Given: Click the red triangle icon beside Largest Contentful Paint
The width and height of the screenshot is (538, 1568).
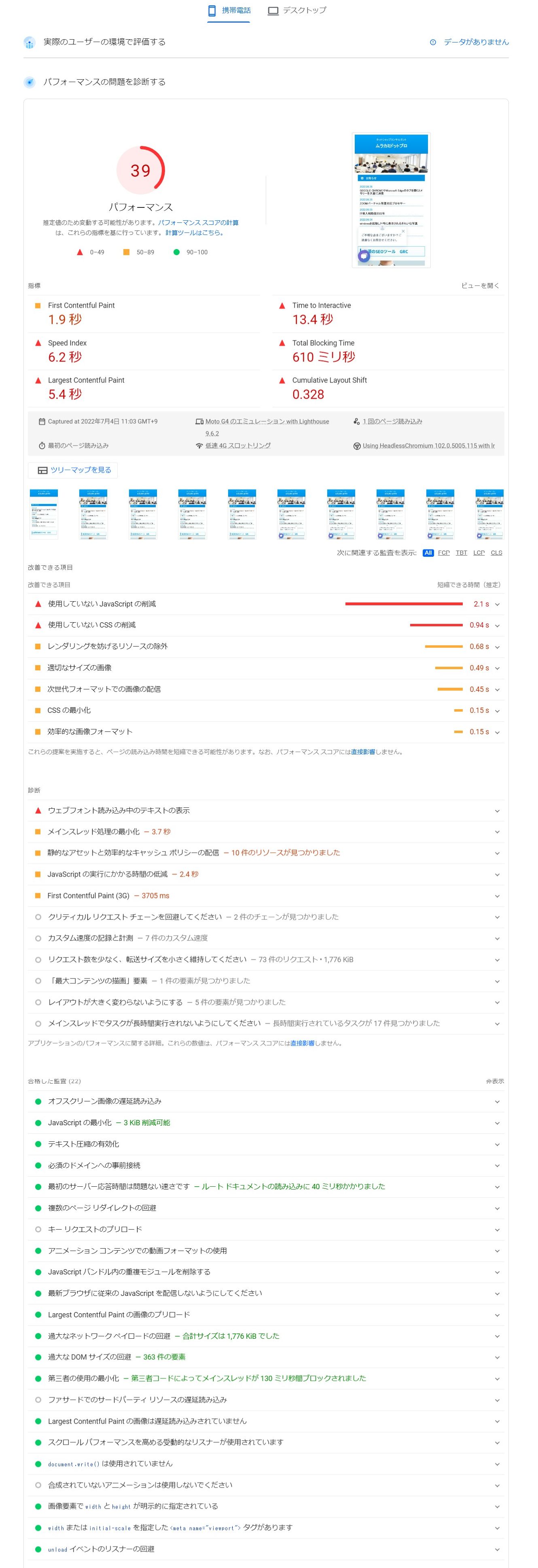Looking at the screenshot, I should tap(38, 380).
